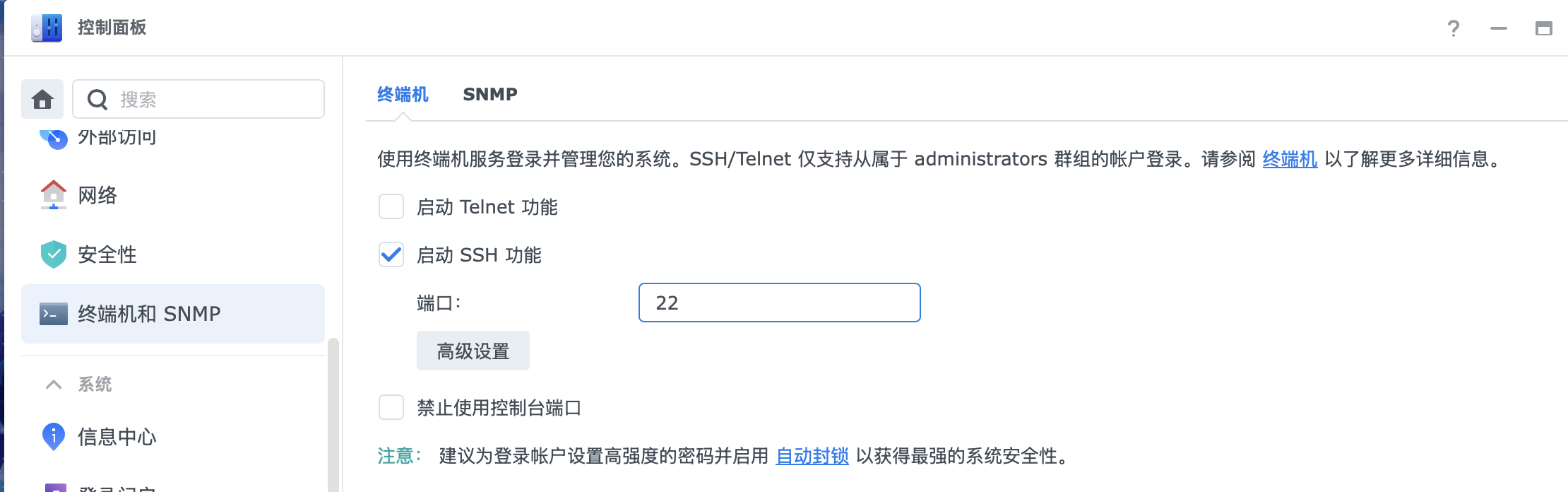Screen dimensions: 1568x492
Task: Enable 启动 Telnet 功能 checkbox
Action: click(x=389, y=207)
